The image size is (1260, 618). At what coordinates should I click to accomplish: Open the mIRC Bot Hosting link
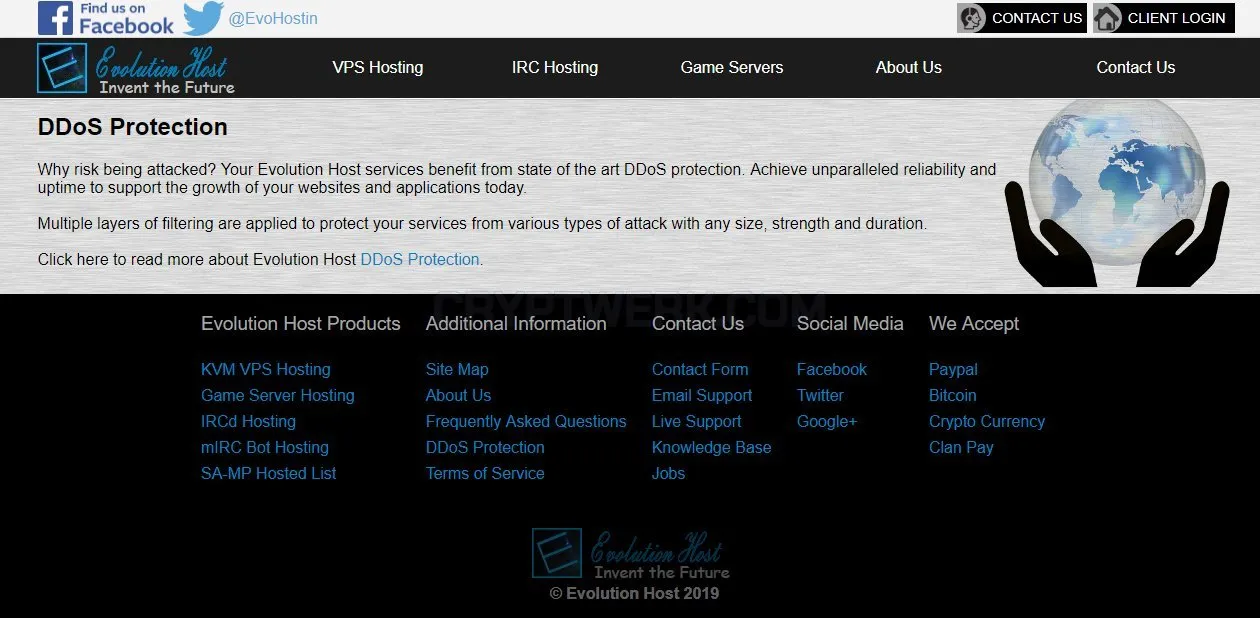coord(265,447)
